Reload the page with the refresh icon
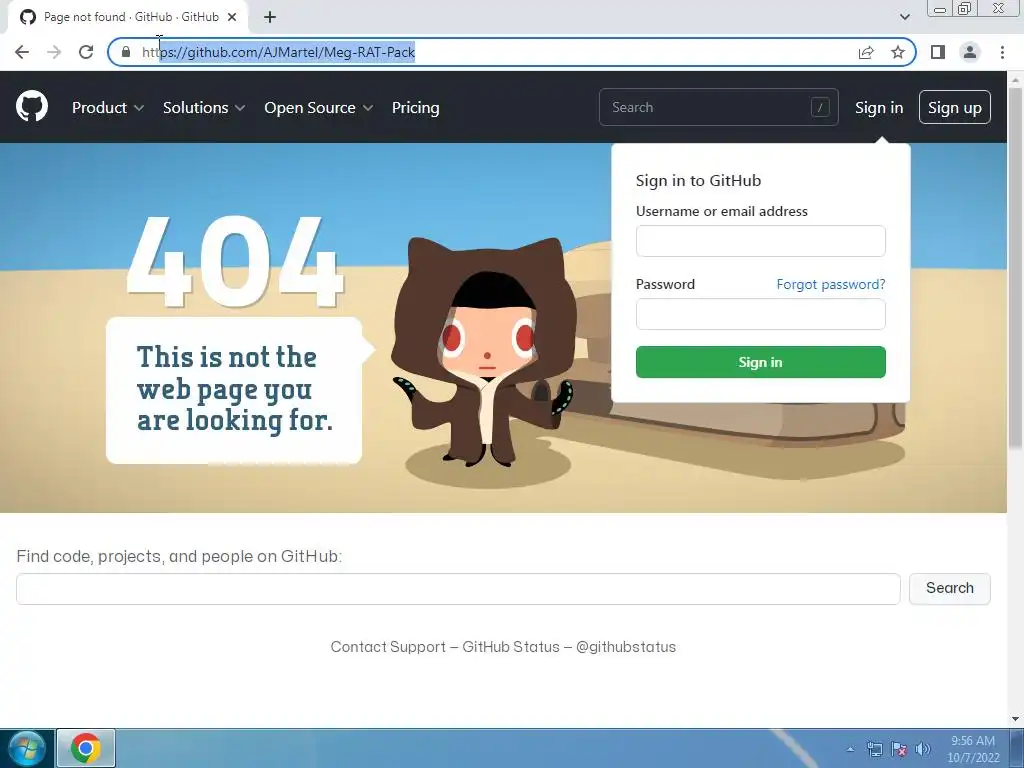 point(86,52)
